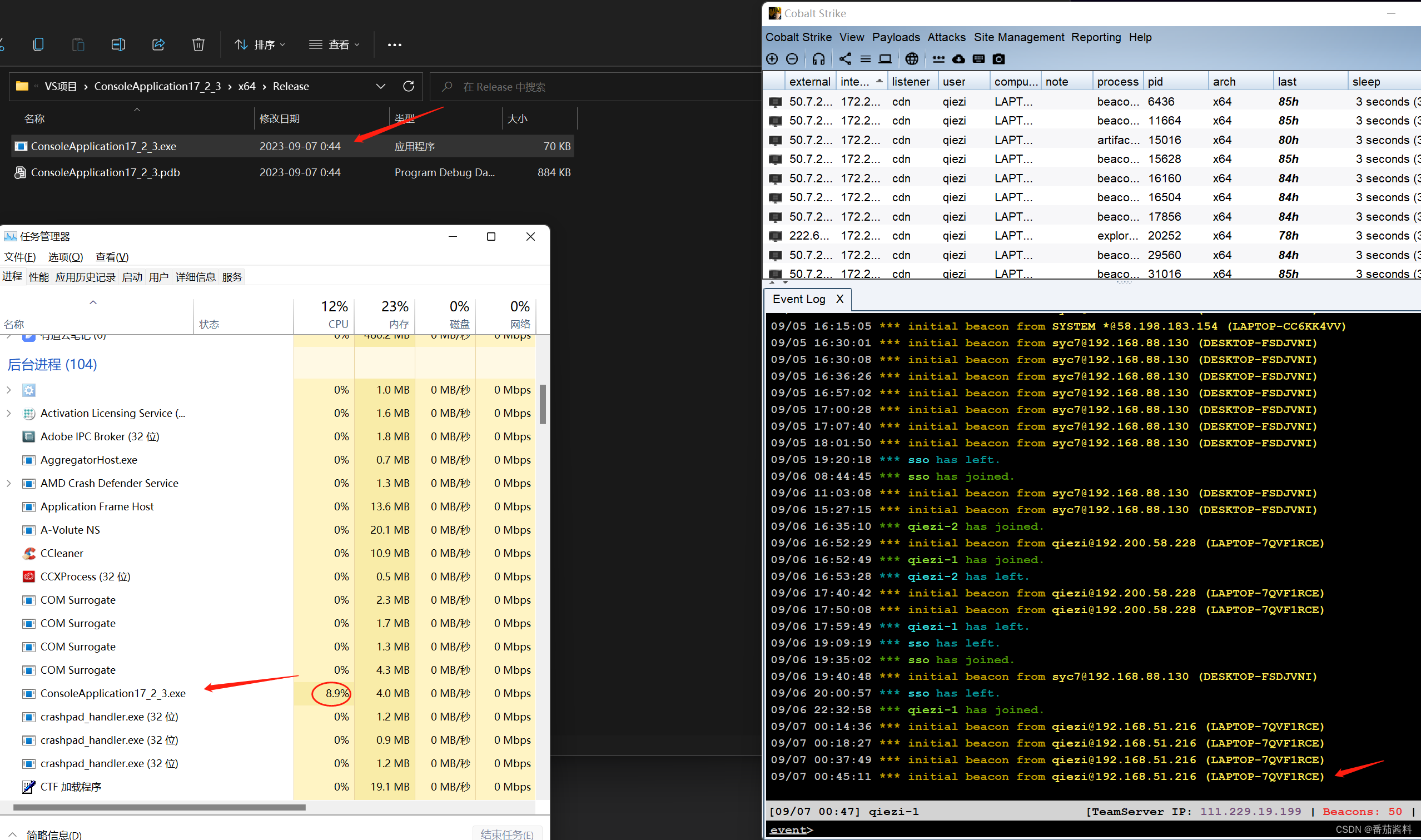
Task: Click the VS项目 breadcrumb
Action: point(61,86)
